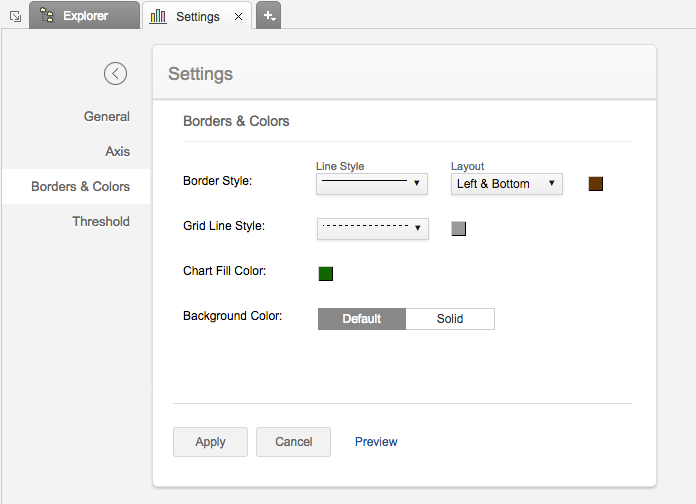Open the green Chart Fill Color swatch
This screenshot has height=504, width=696.
[x=326, y=274]
